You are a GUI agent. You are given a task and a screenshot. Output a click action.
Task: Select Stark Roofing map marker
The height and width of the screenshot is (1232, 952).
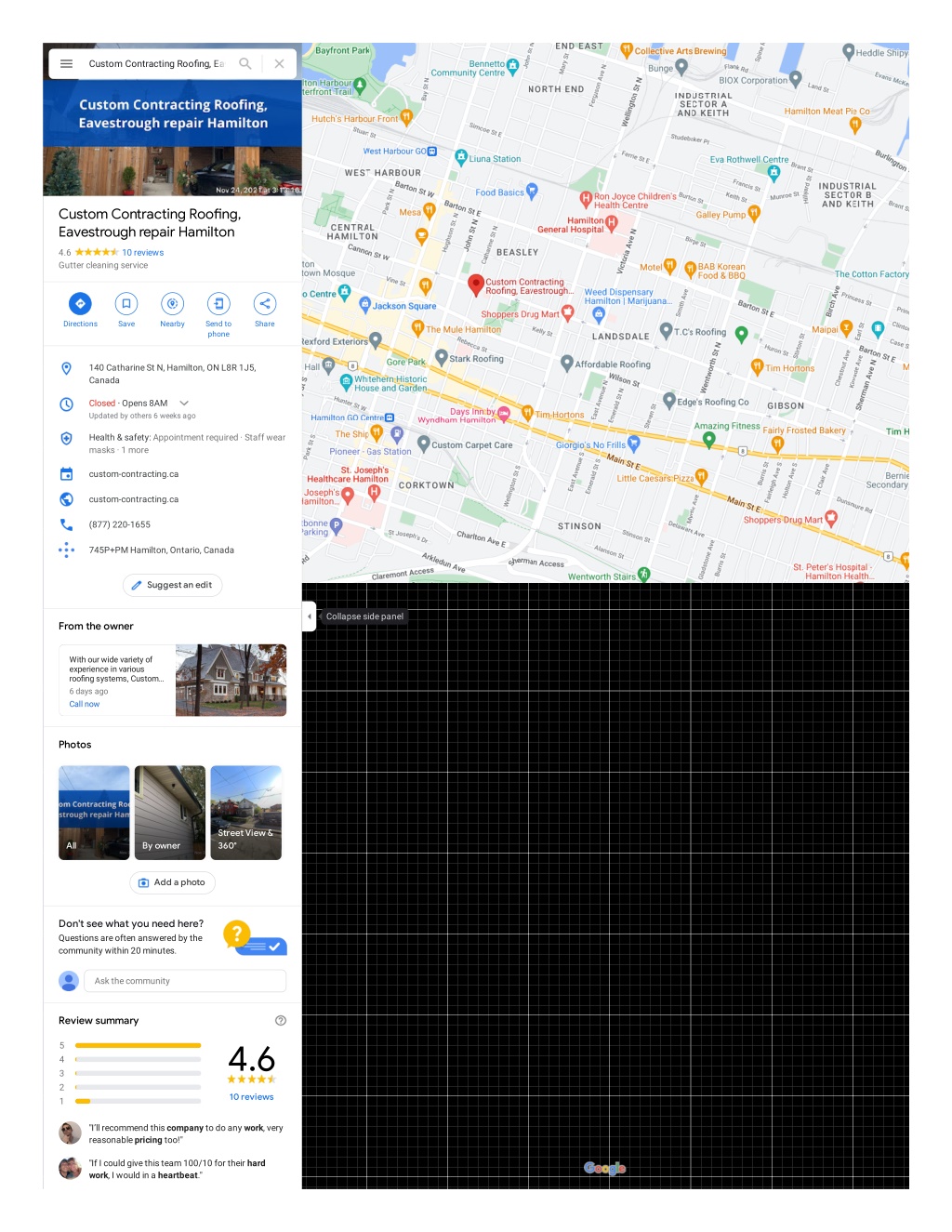pyautogui.click(x=442, y=357)
